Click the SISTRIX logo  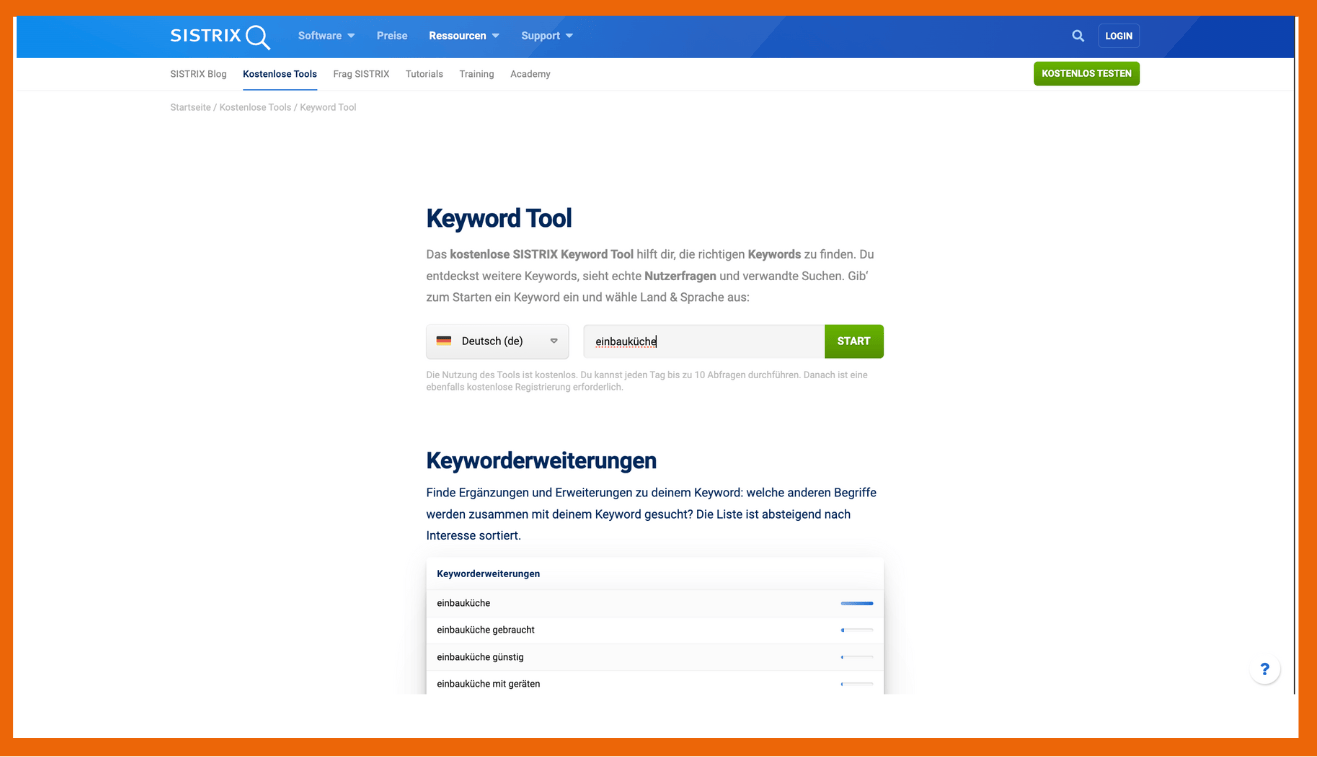[x=220, y=36]
